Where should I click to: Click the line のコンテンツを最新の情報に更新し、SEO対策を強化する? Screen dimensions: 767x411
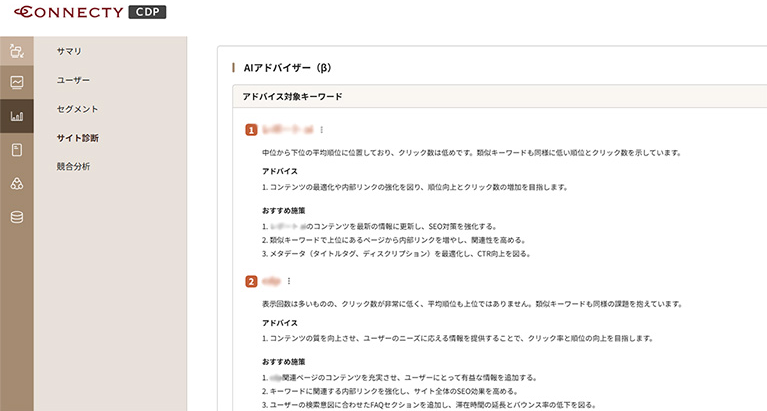(380, 227)
